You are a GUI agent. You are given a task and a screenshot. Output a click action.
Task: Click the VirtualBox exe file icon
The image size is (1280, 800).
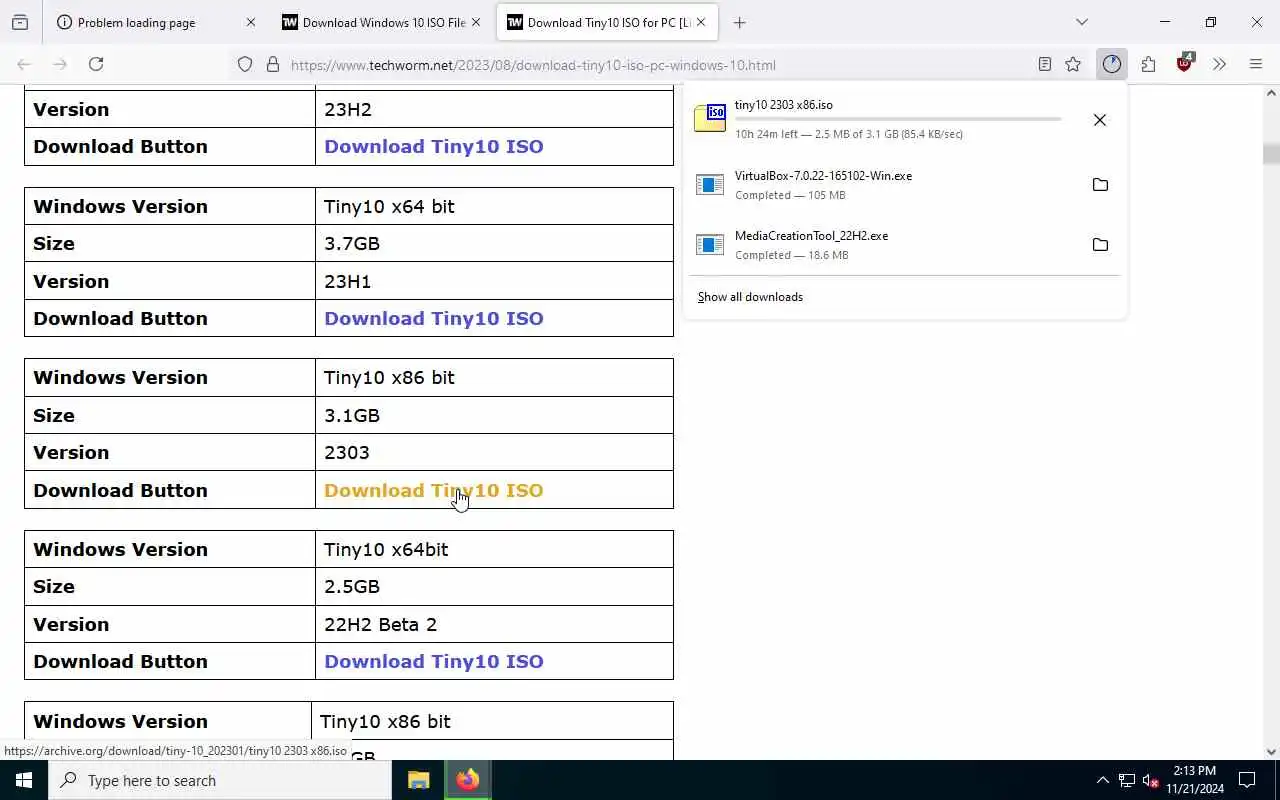[x=710, y=185]
